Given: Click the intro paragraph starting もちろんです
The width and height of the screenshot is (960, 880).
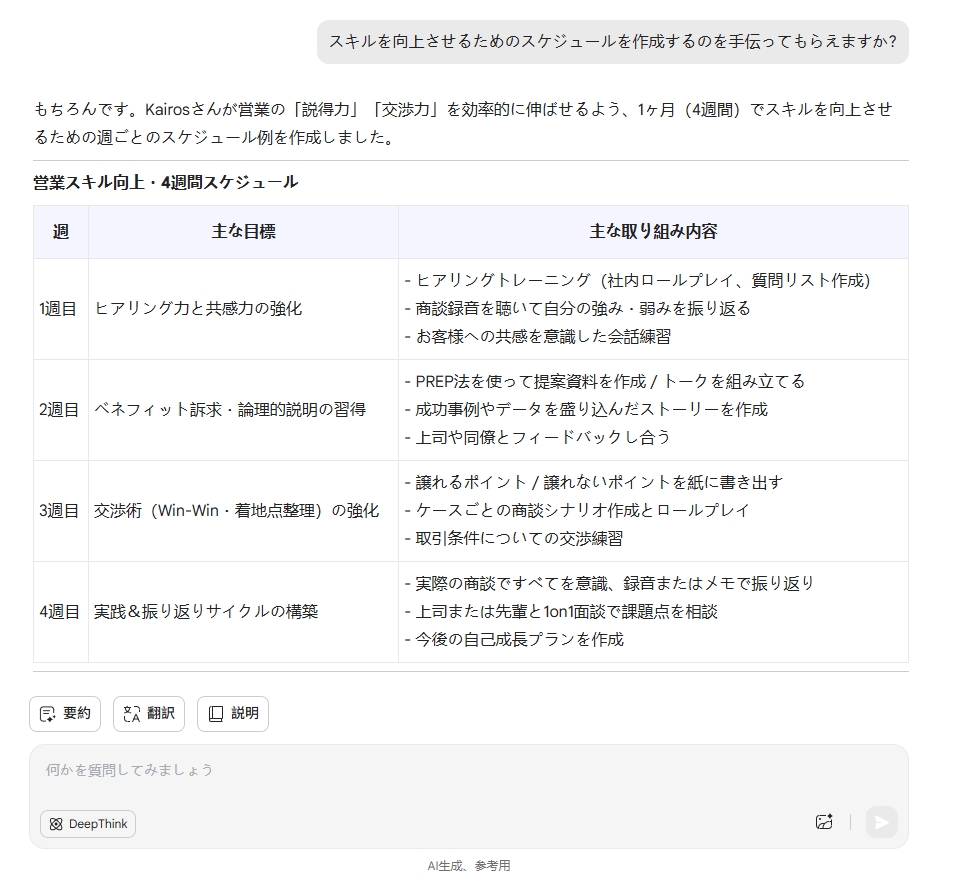Looking at the screenshot, I should click(x=463, y=123).
